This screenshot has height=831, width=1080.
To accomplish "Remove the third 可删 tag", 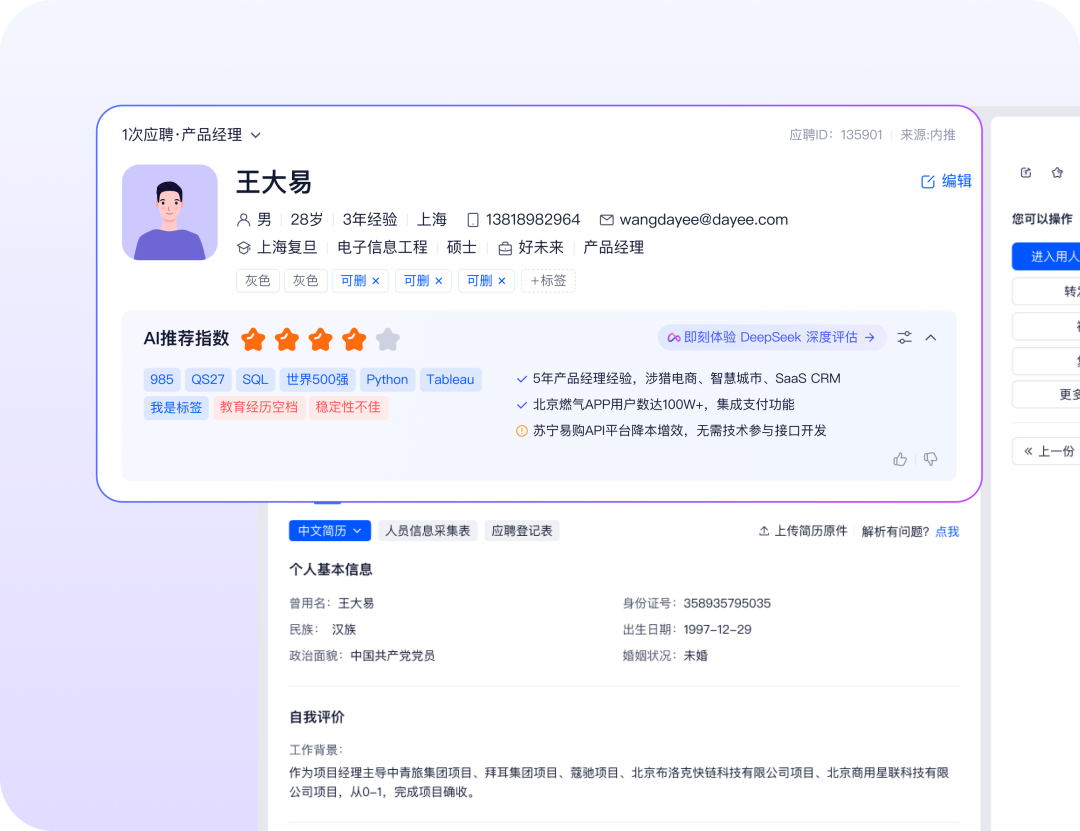I will pos(501,280).
